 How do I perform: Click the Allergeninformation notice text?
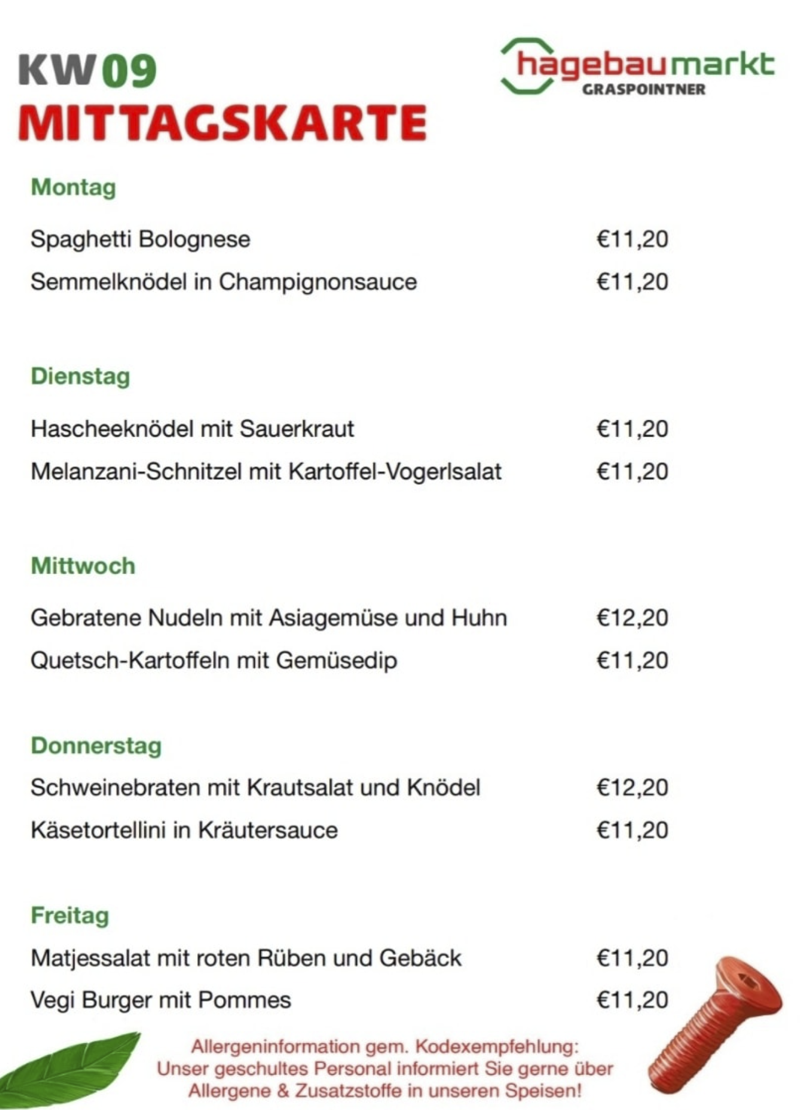click(x=385, y=1068)
